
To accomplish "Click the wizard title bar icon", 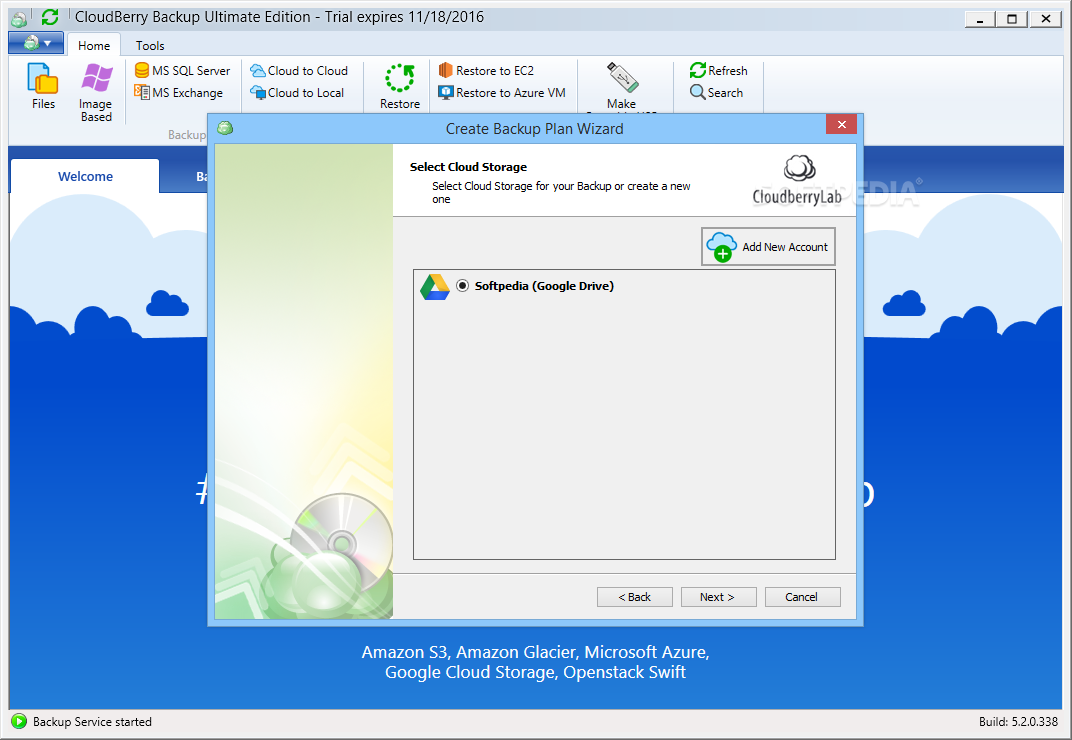I will coord(225,128).
